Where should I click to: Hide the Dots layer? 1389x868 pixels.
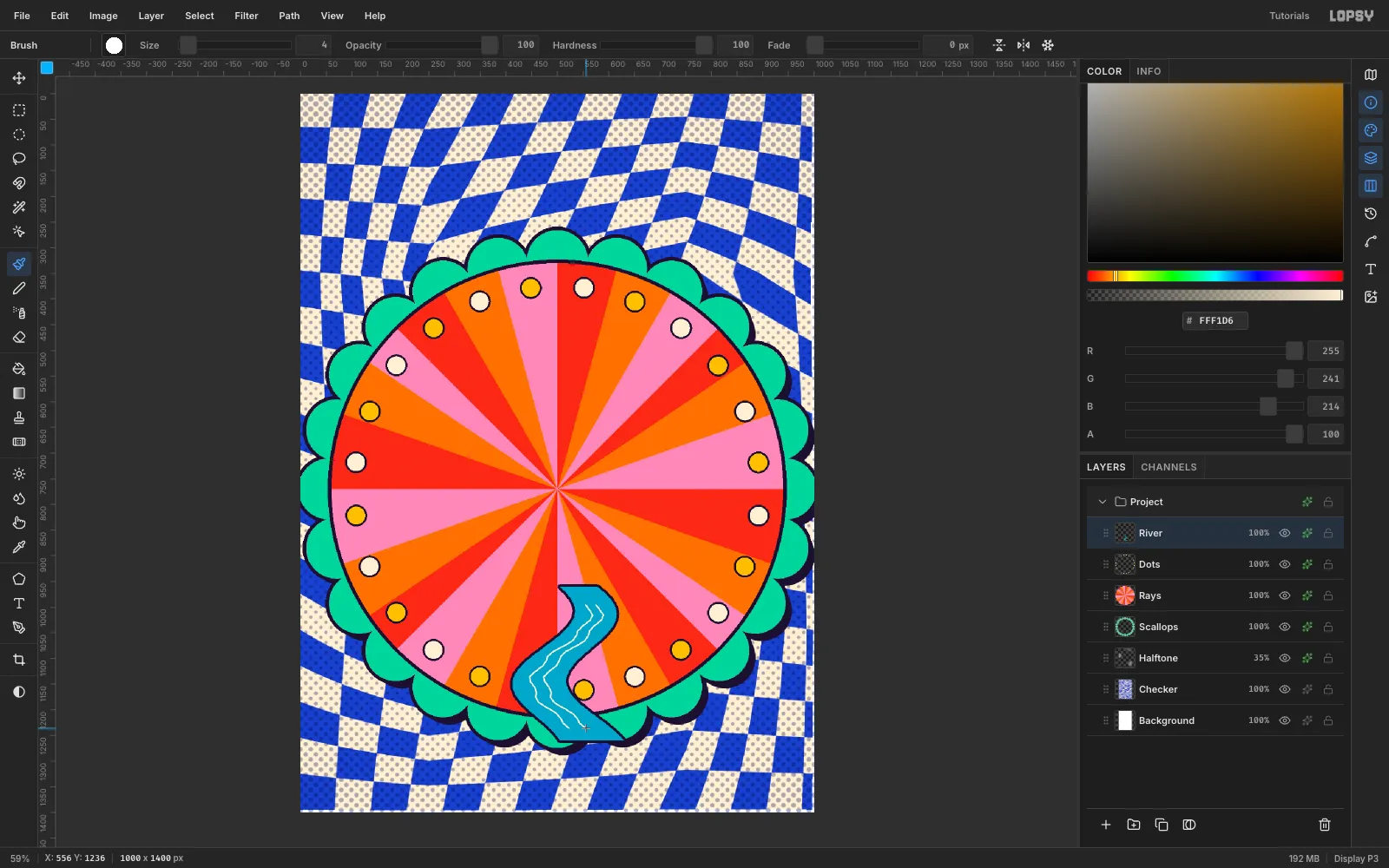tap(1285, 564)
